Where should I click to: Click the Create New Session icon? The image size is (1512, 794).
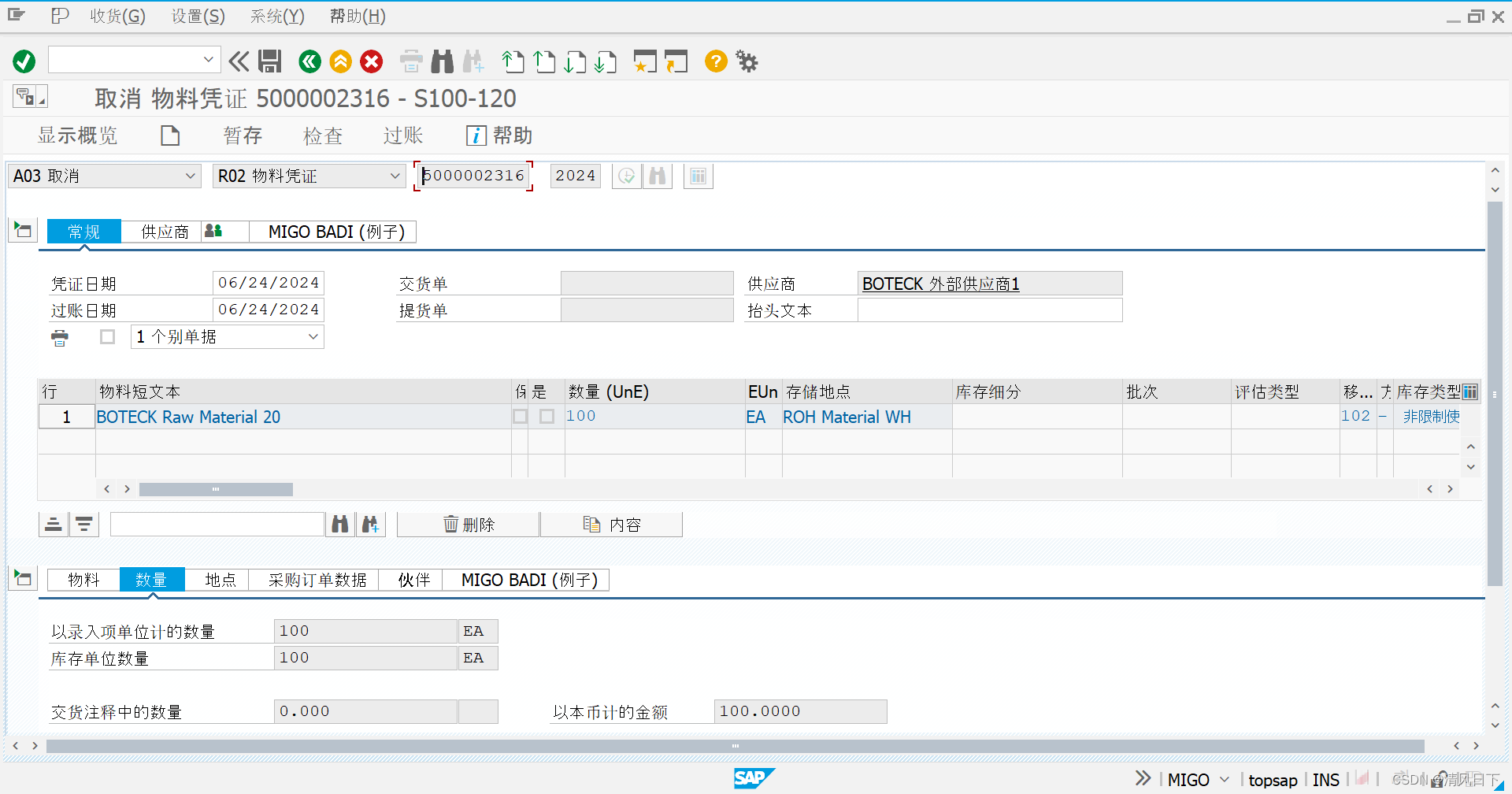[645, 61]
